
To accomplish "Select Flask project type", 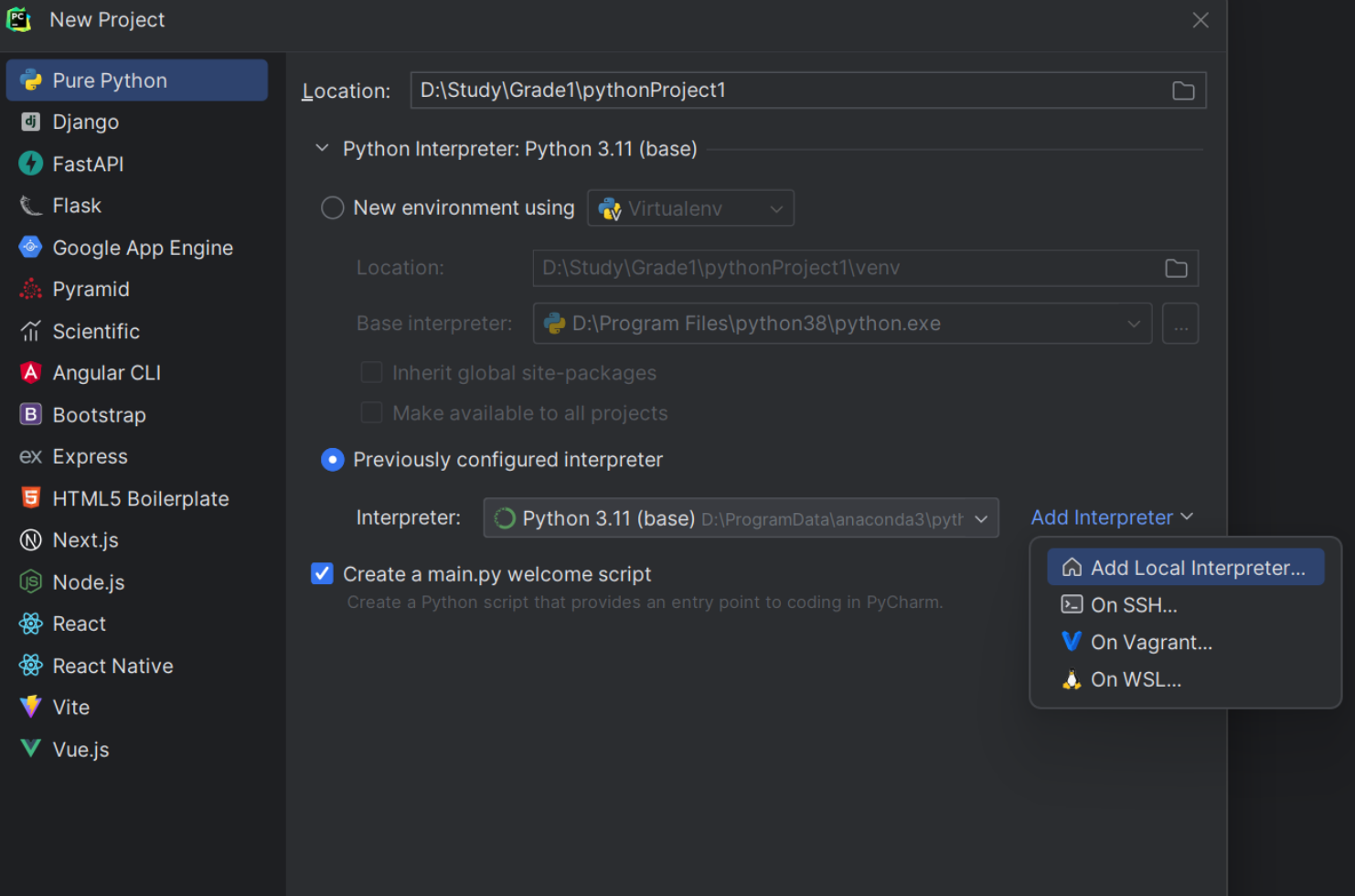I will coord(137,206).
